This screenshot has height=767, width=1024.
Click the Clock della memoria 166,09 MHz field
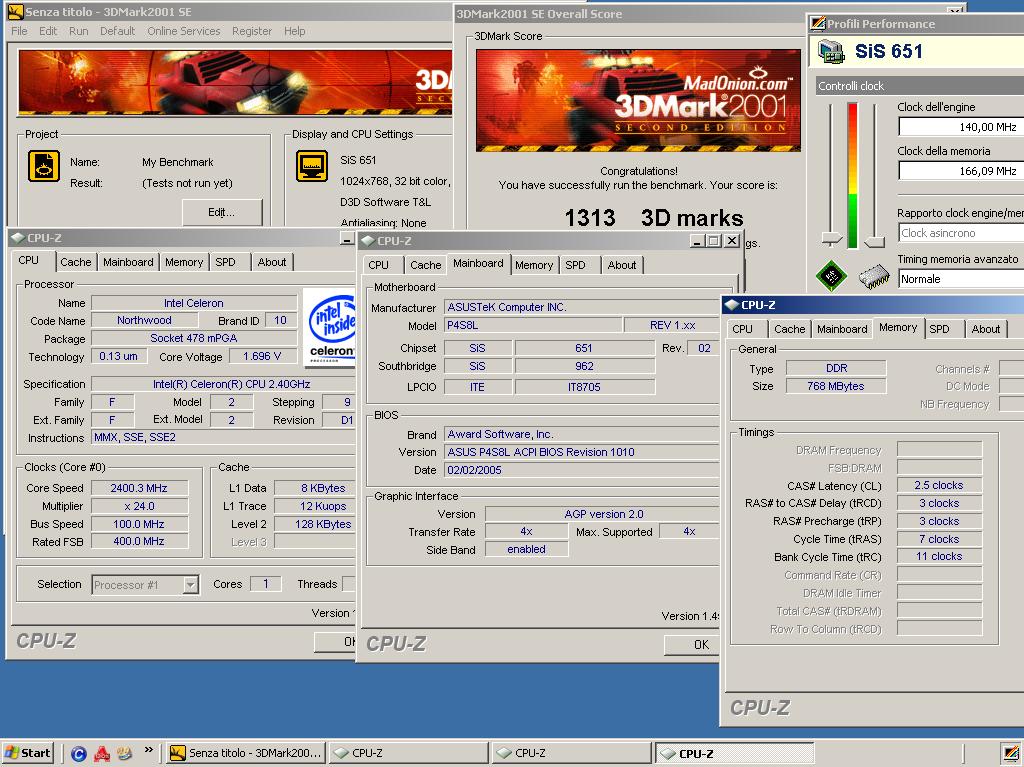click(961, 171)
